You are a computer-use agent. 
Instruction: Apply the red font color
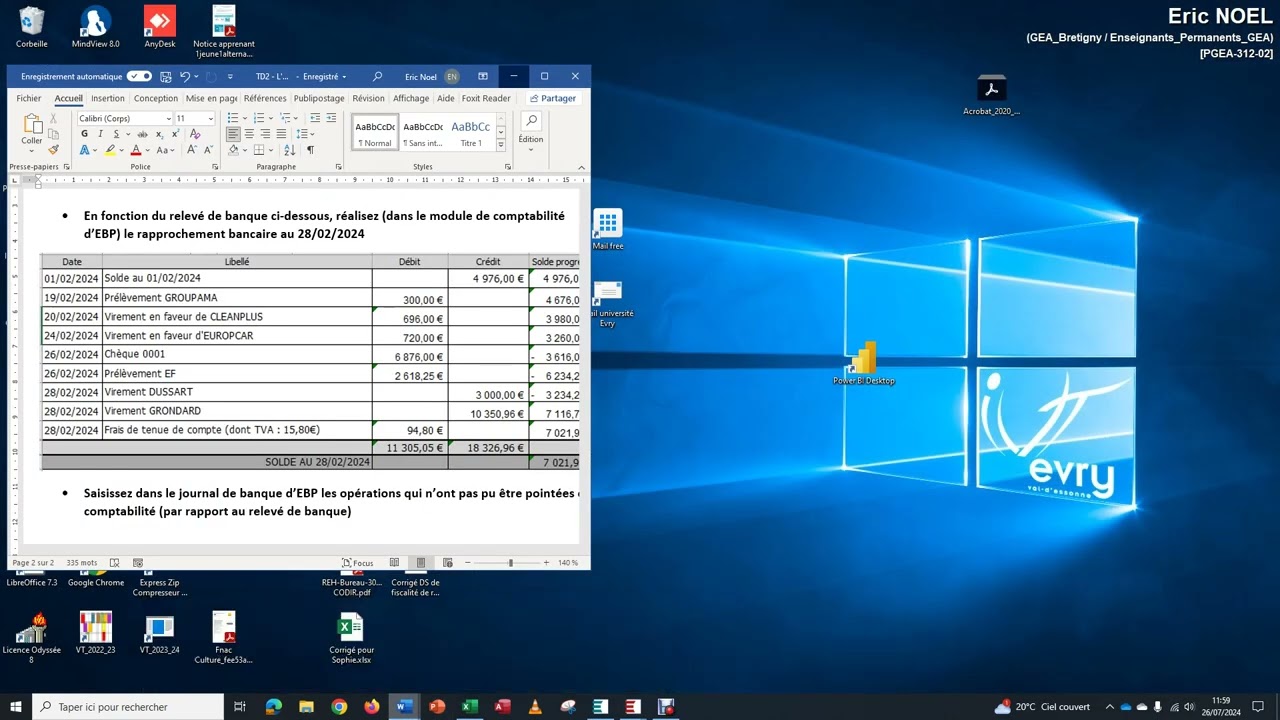click(x=136, y=150)
